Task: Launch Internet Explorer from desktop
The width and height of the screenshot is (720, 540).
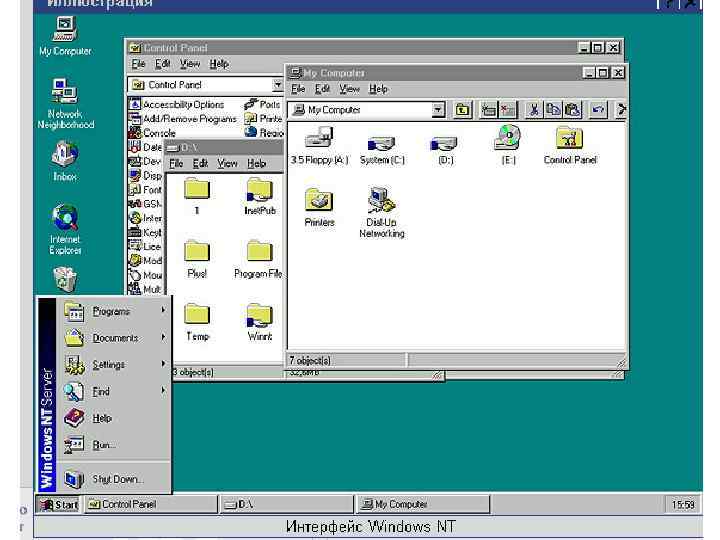Action: point(65,229)
